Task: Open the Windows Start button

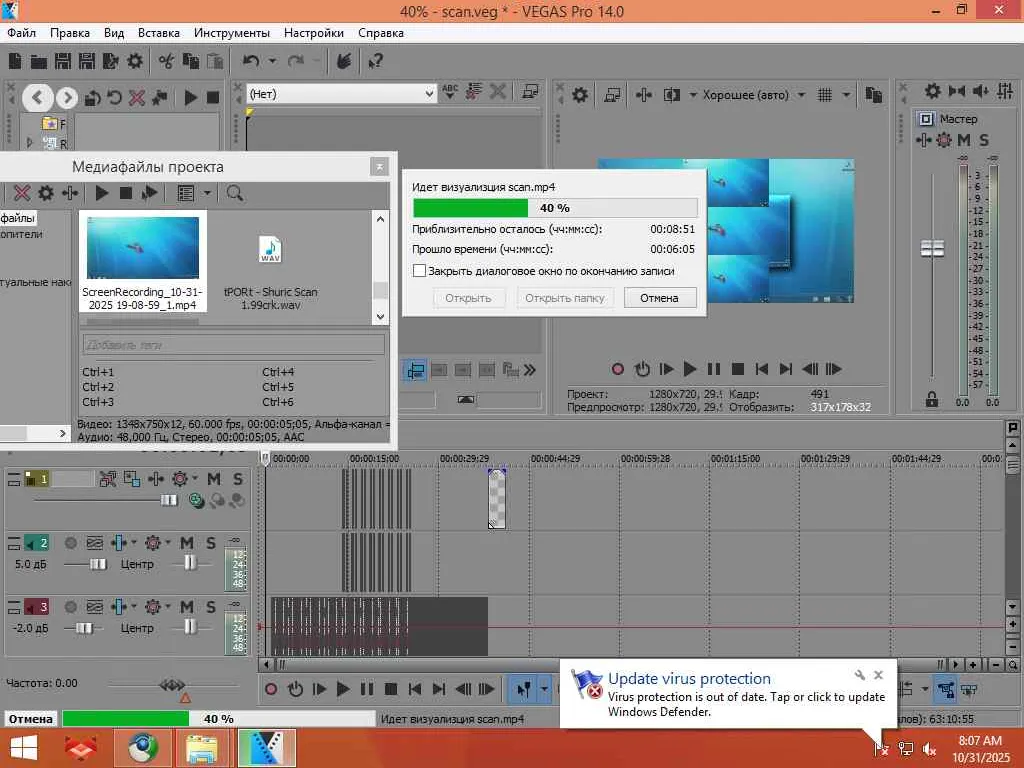Action: 24,748
